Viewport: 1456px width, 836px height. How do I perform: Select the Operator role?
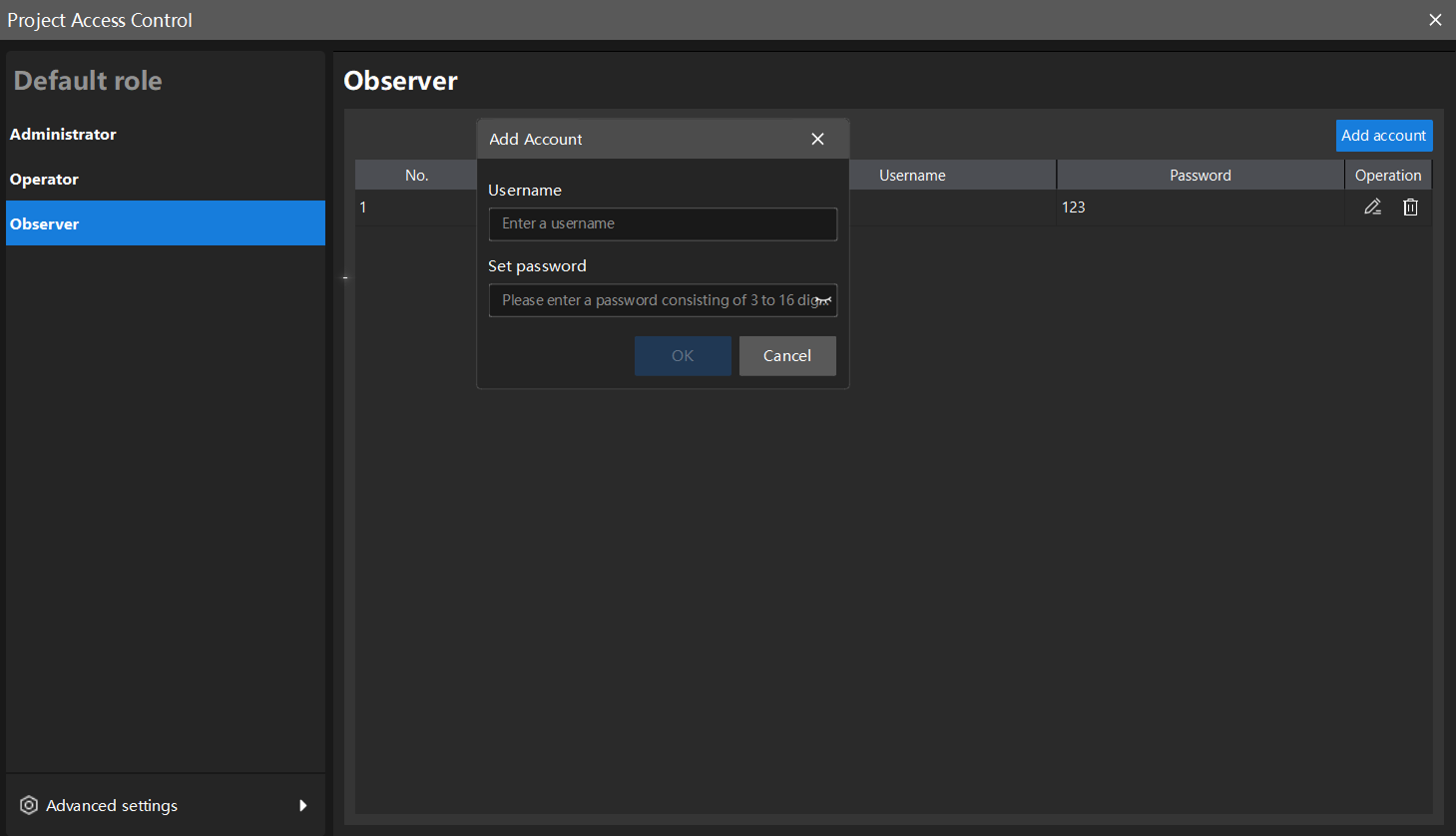(44, 179)
